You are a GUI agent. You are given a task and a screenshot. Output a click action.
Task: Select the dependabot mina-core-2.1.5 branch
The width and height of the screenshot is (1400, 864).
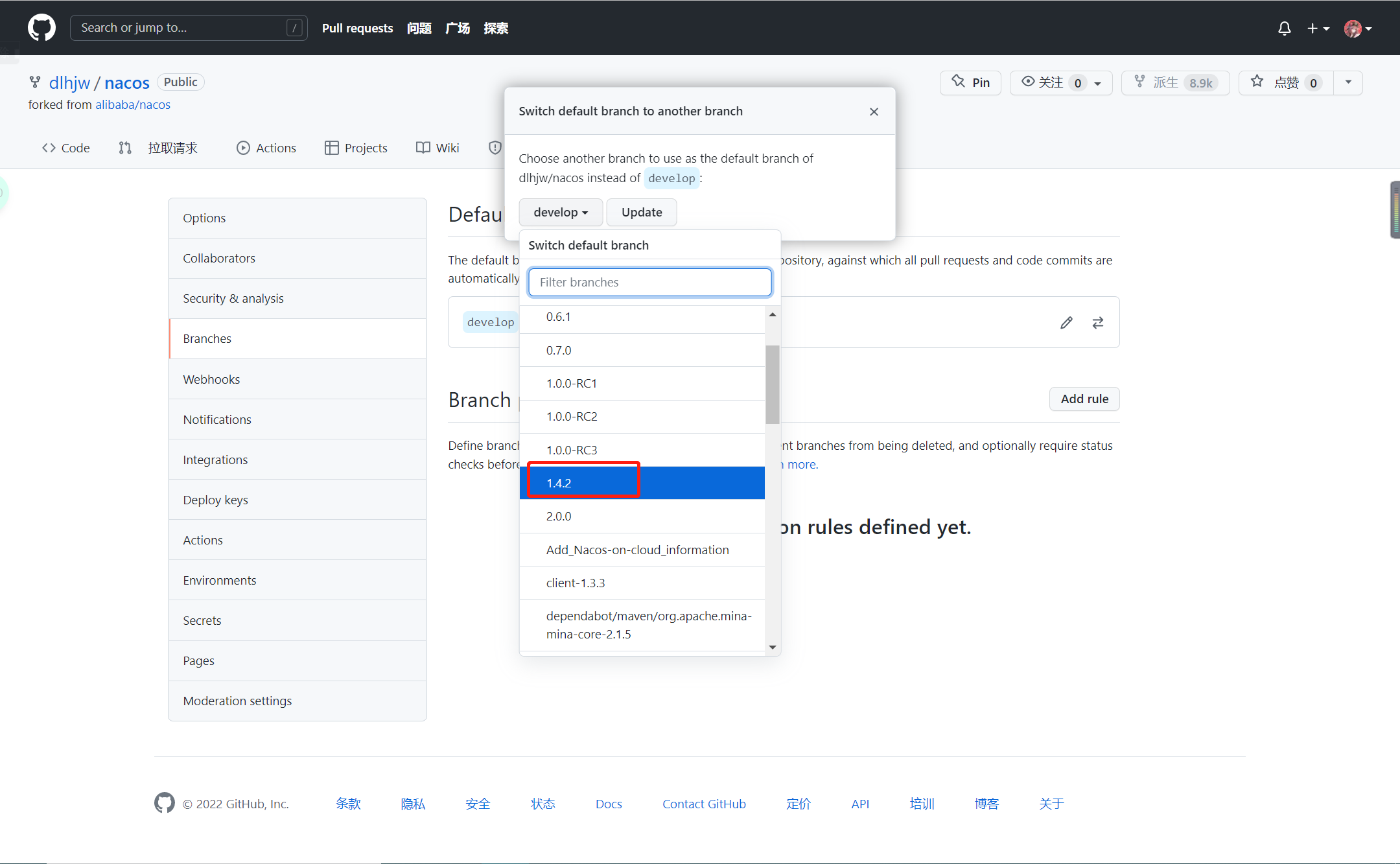coord(642,625)
